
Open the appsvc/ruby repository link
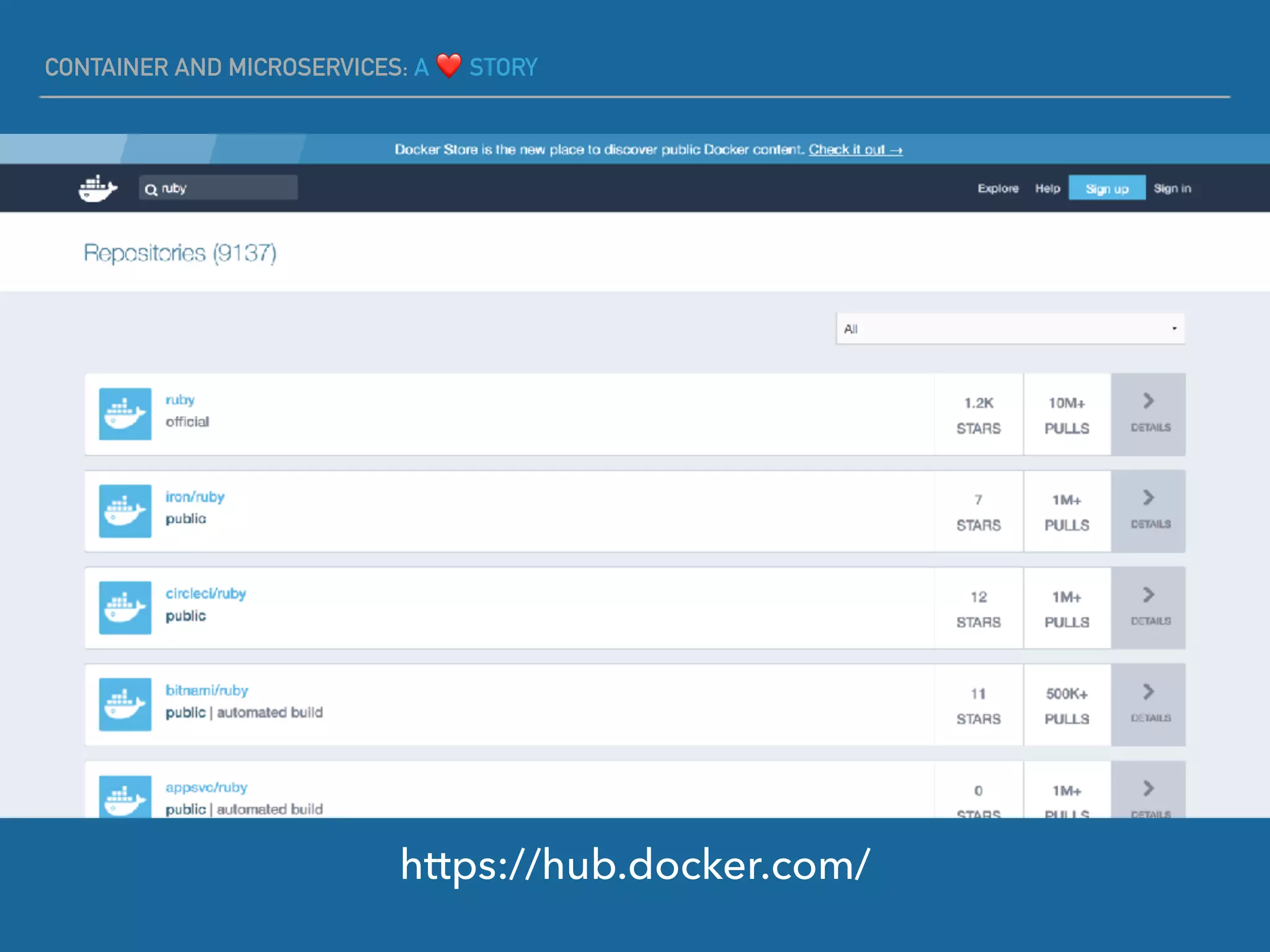click(x=206, y=787)
